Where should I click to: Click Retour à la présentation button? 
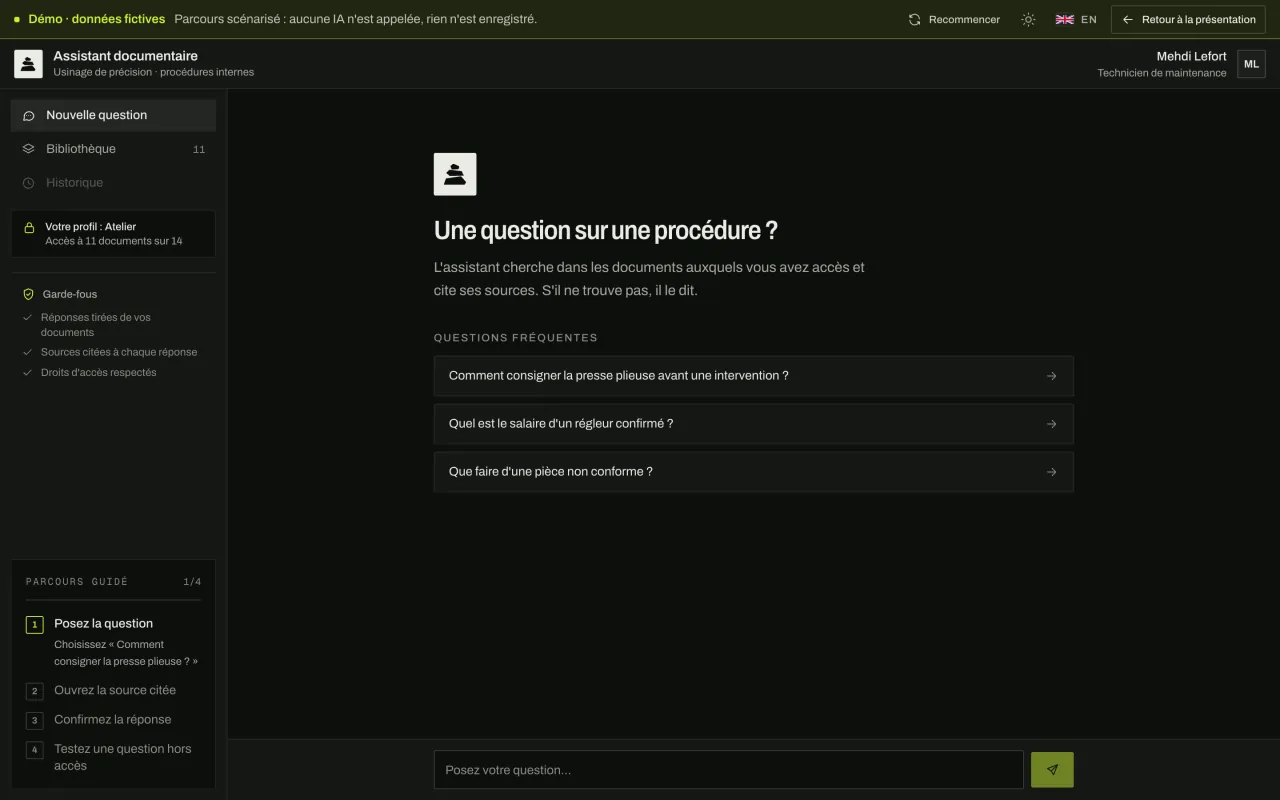(x=1188, y=19)
